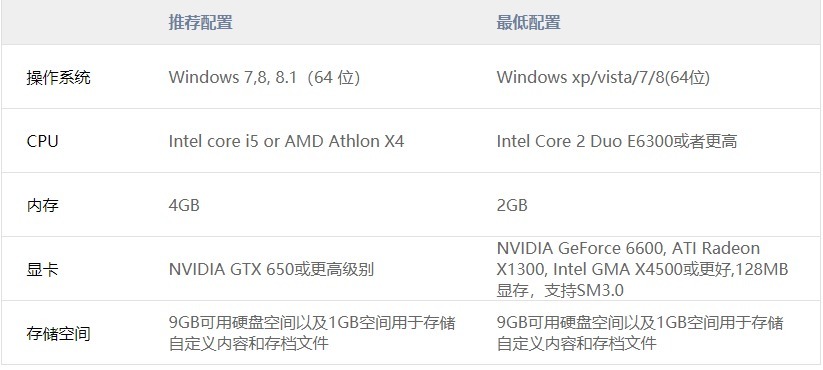Select the CPU row label

[43, 141]
